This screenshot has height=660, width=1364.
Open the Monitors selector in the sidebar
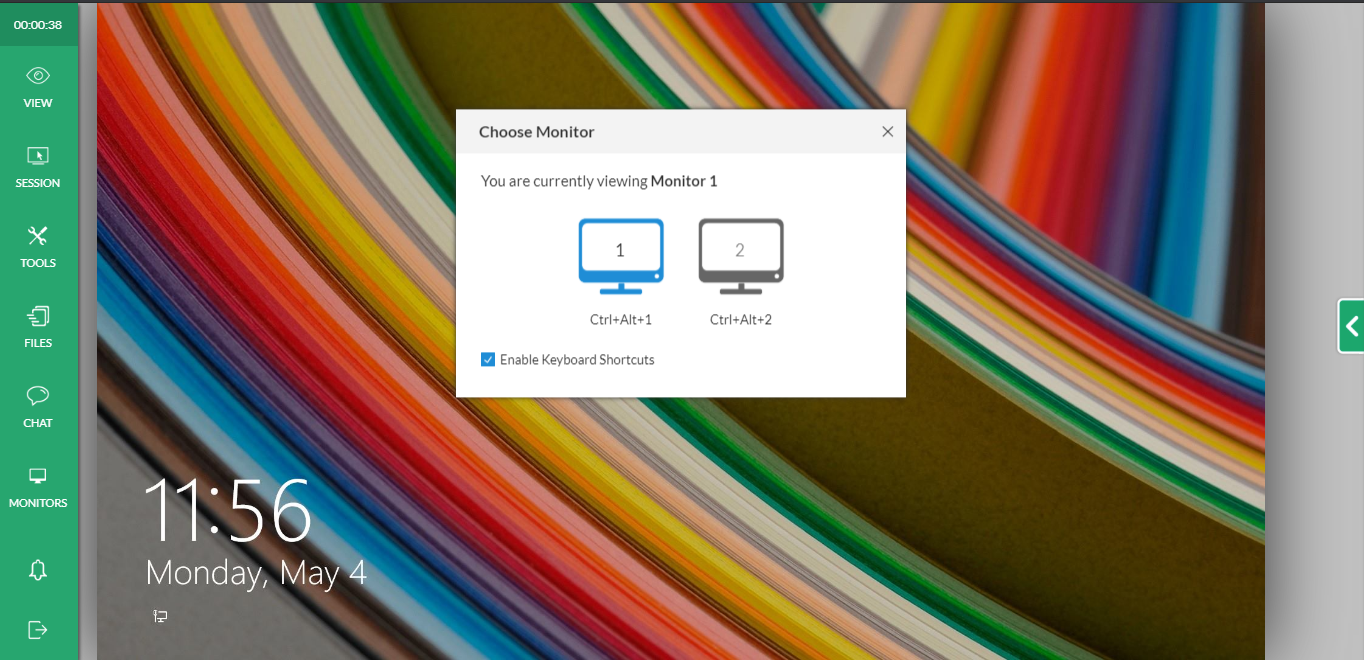click(x=38, y=487)
